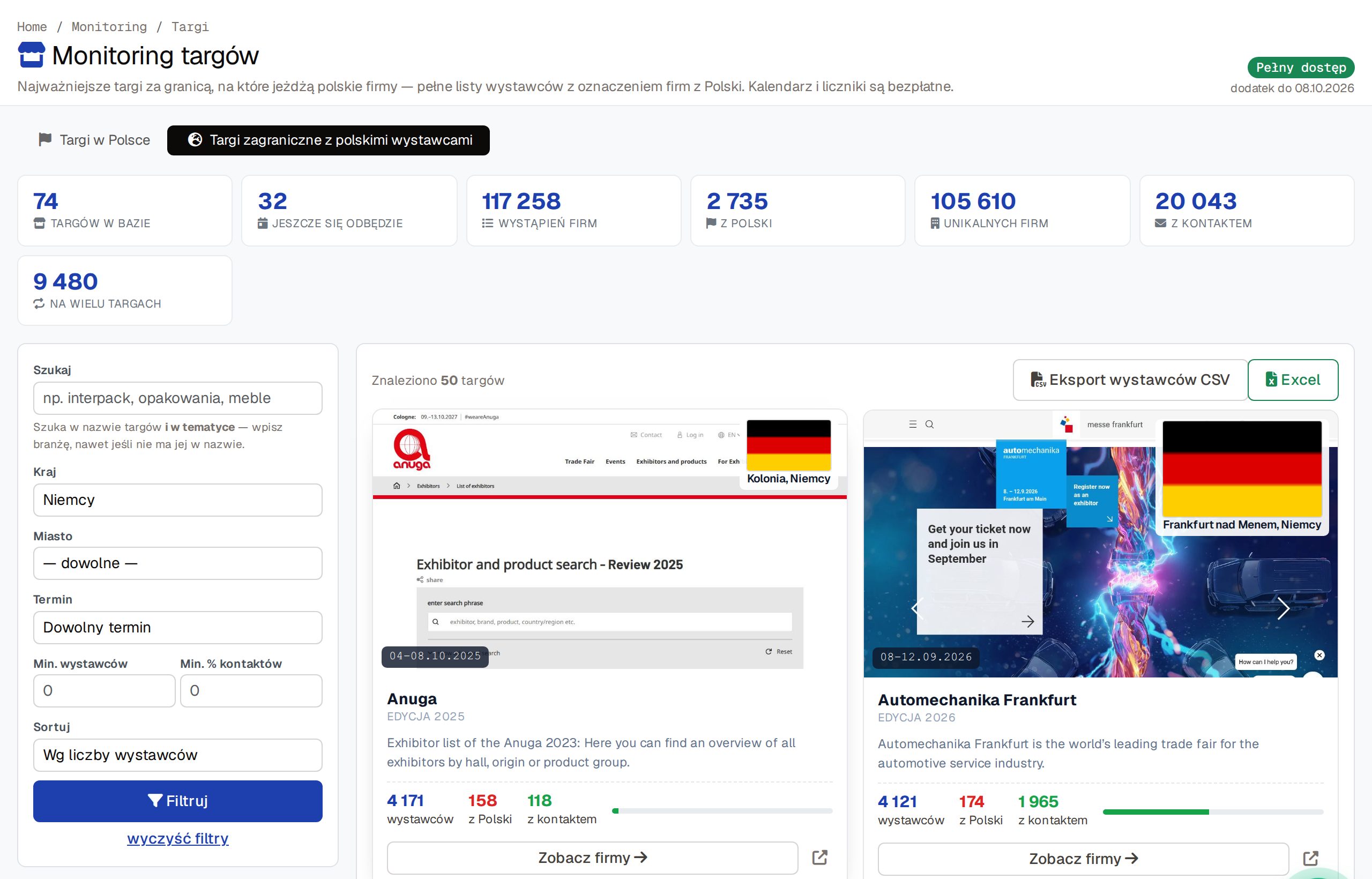This screenshot has width=1372, height=879.
Task: Open the Kraj dropdown showing Niemcy
Action: click(x=177, y=500)
